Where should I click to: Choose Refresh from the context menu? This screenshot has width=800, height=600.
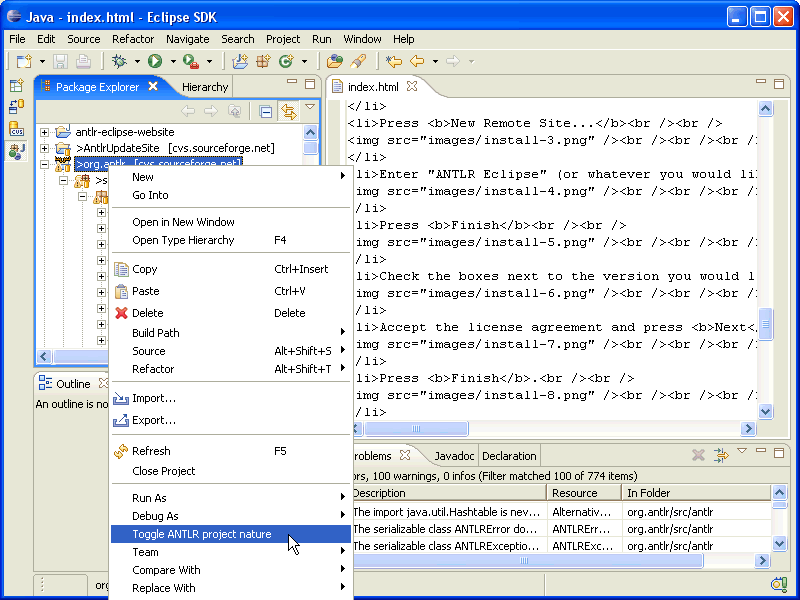151,451
